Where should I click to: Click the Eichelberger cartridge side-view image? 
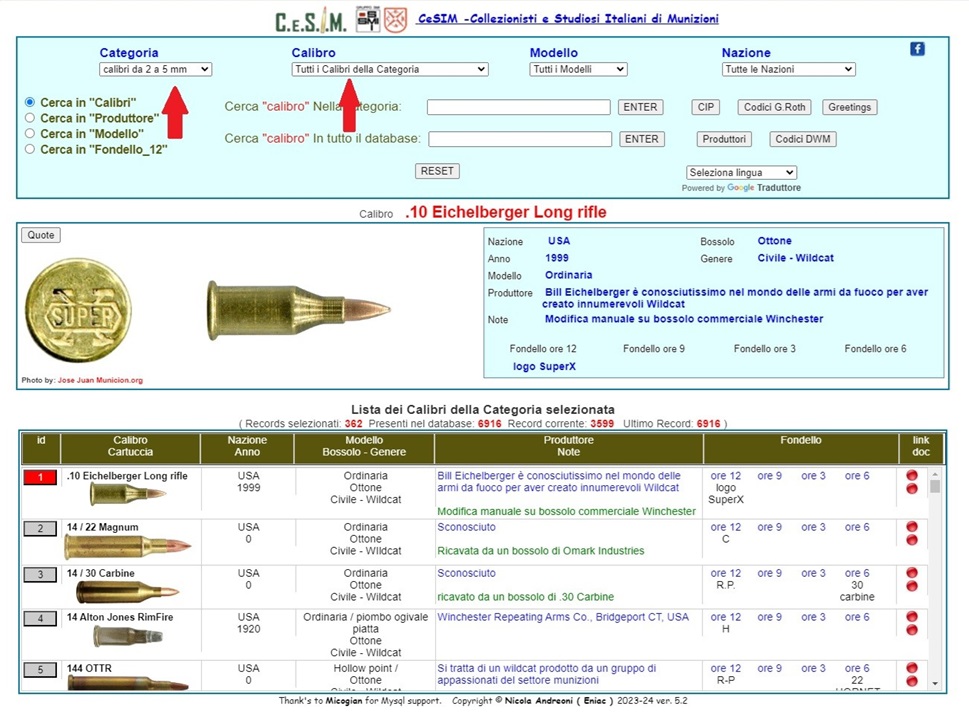(x=298, y=310)
